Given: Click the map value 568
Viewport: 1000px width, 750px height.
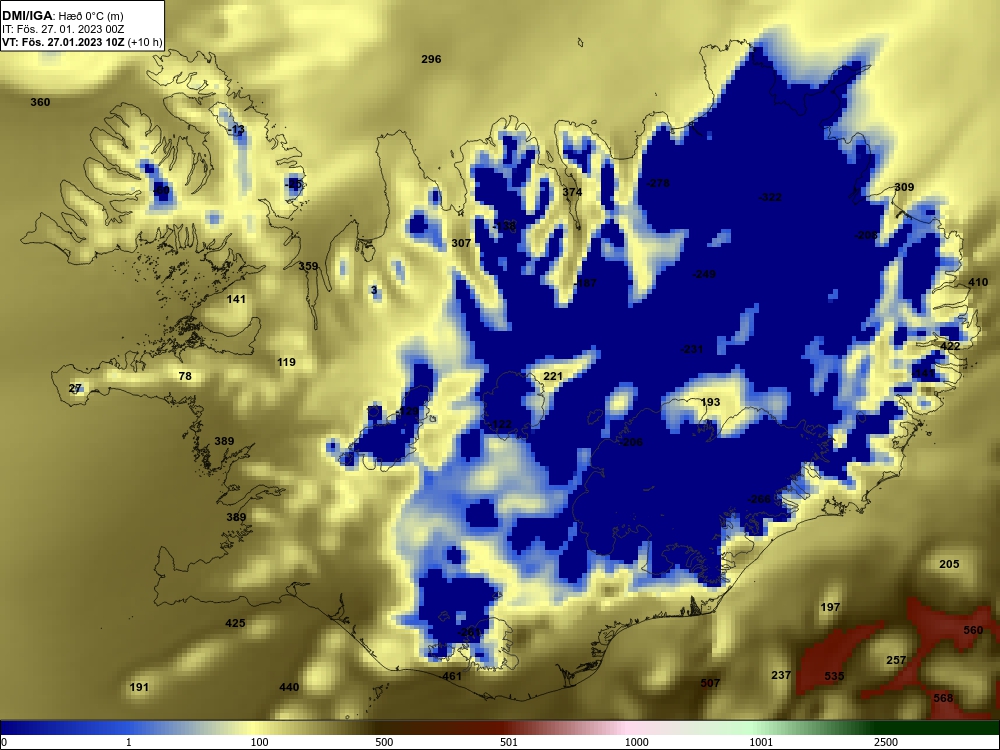Looking at the screenshot, I should tap(943, 698).
